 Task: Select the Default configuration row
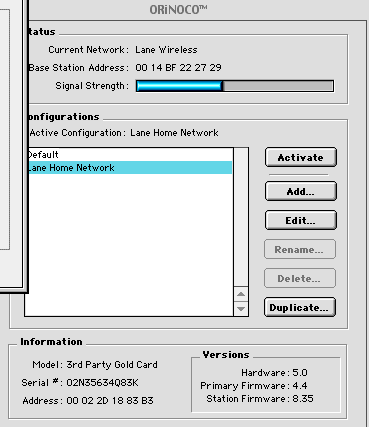pyautogui.click(x=130, y=155)
